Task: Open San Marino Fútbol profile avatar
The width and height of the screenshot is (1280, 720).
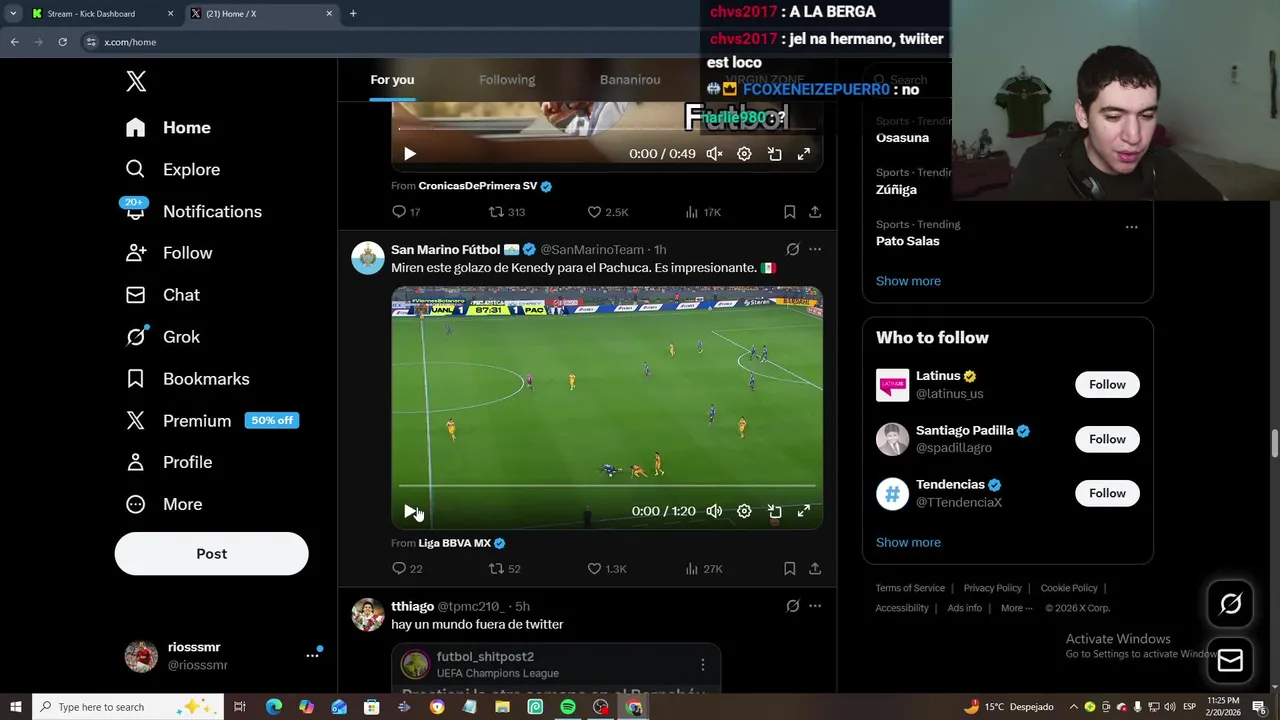Action: coord(368,258)
